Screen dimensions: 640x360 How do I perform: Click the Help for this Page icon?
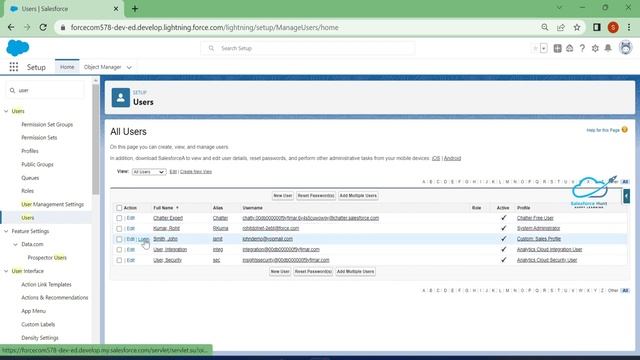pos(624,130)
